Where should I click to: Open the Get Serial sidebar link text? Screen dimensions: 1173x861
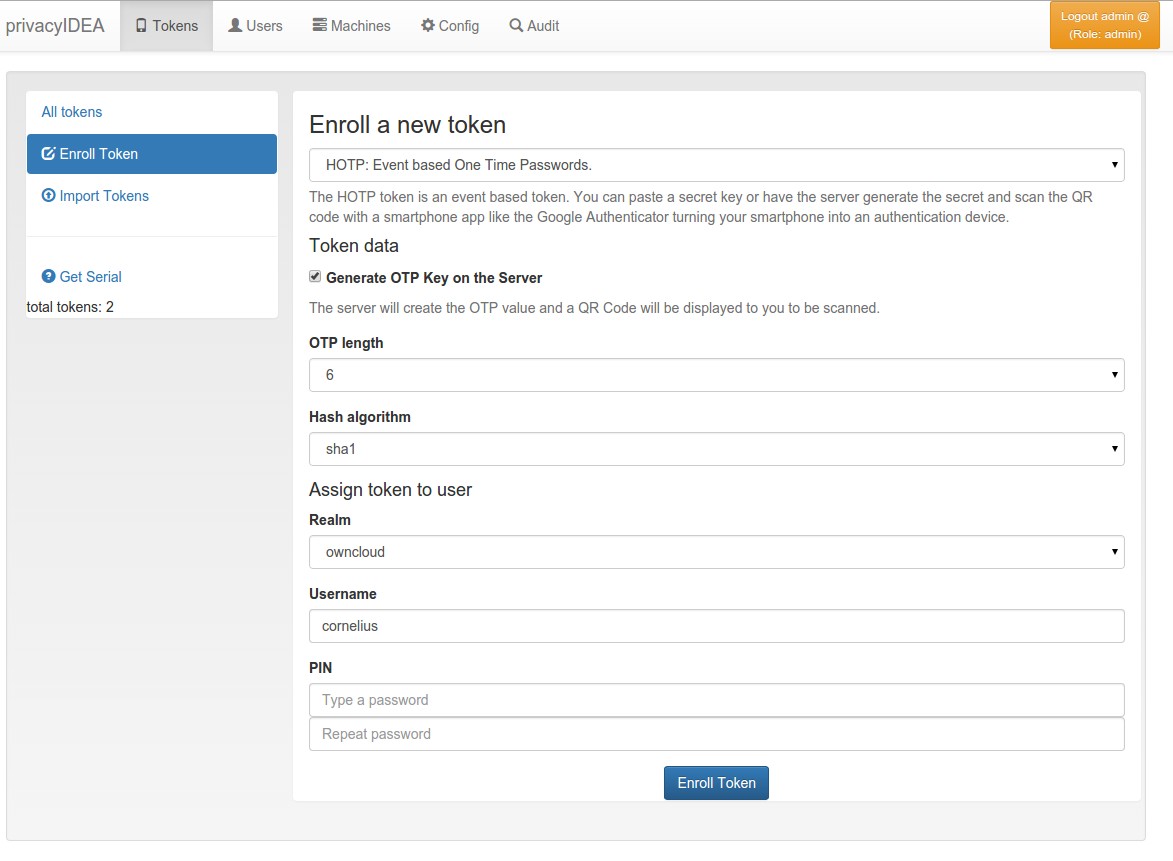point(91,276)
